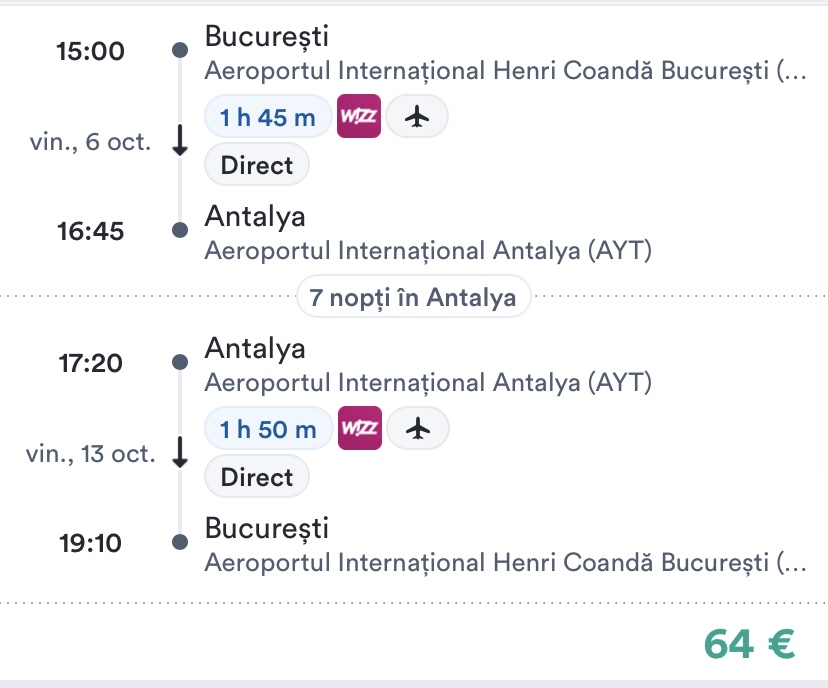828x688 pixels.
Task: Select the vin., 6 oct. date label
Action: pyautogui.click(x=90, y=142)
